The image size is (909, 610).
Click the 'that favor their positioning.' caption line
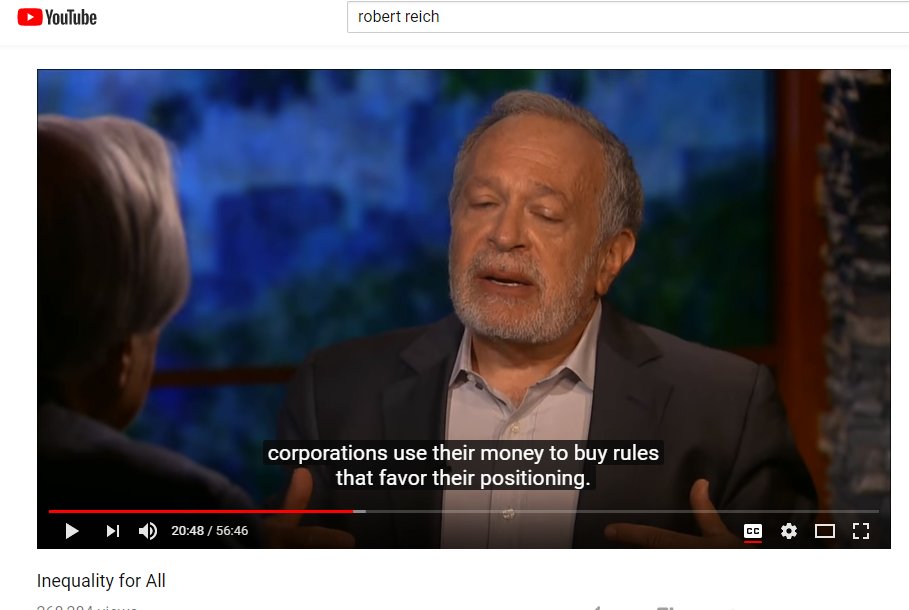pos(463,478)
